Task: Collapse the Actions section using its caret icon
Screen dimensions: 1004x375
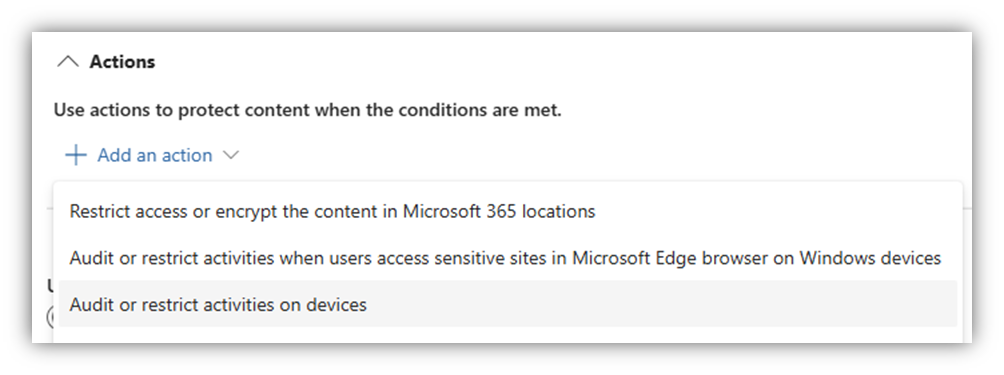Action: (x=68, y=62)
